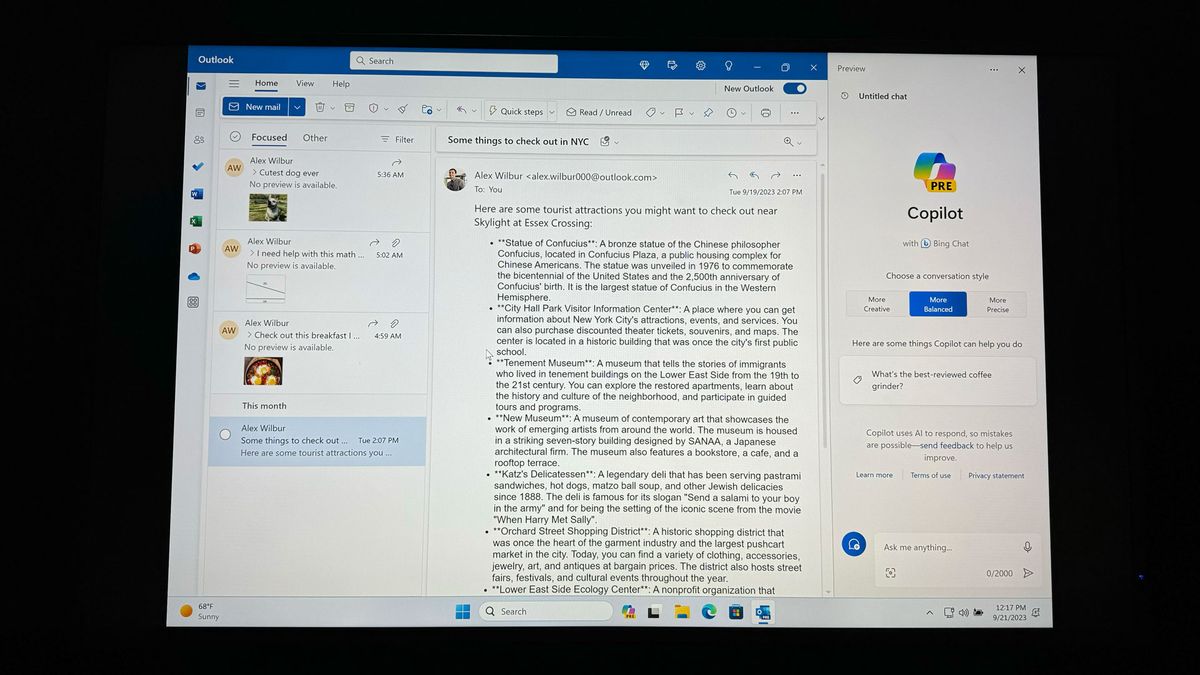Open Copilot chat history clock icon

pyautogui.click(x=845, y=96)
